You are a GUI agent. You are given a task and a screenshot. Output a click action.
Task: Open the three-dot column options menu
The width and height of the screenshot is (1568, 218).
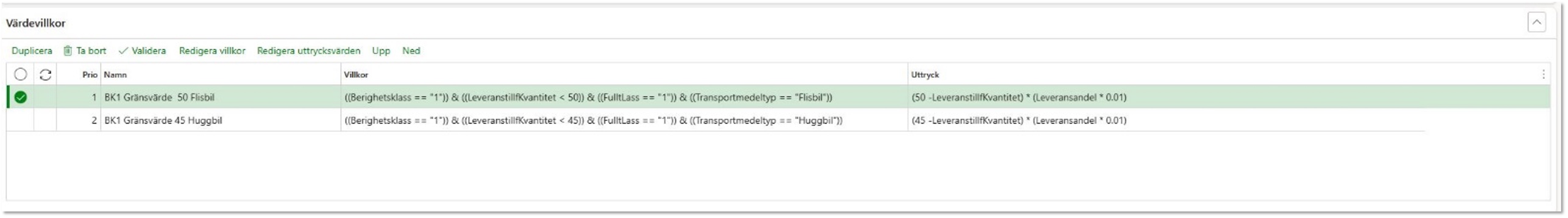(1543, 74)
